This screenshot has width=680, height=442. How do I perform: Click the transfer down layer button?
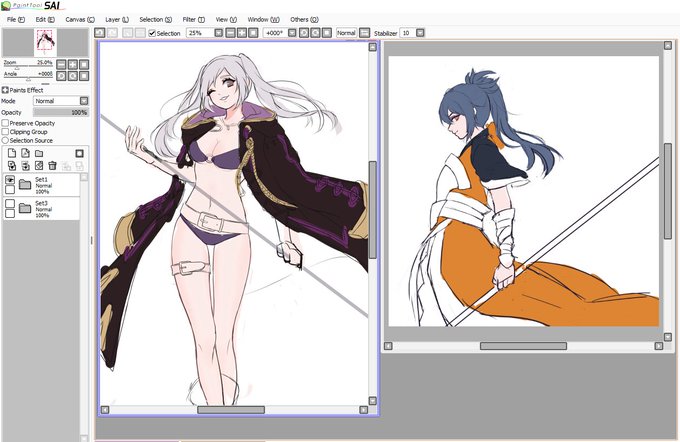pos(12,166)
